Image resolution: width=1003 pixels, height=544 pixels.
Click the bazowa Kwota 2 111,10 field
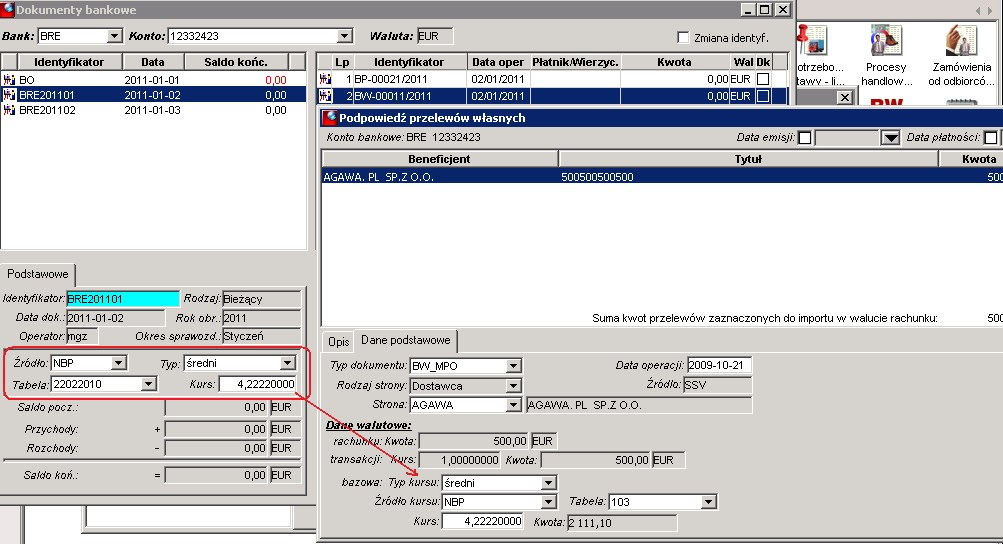622,523
